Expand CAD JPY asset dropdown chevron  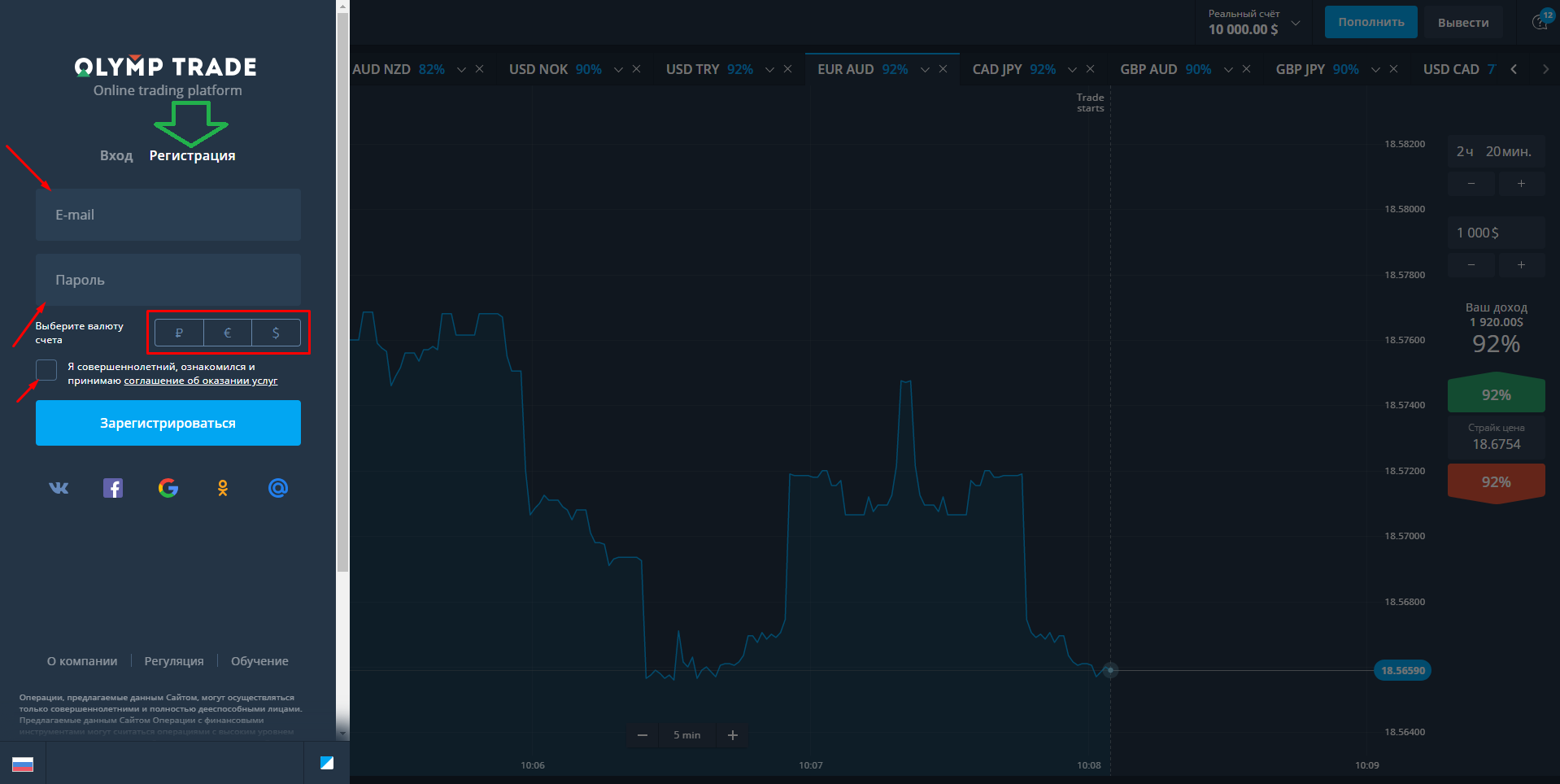[x=1072, y=70]
